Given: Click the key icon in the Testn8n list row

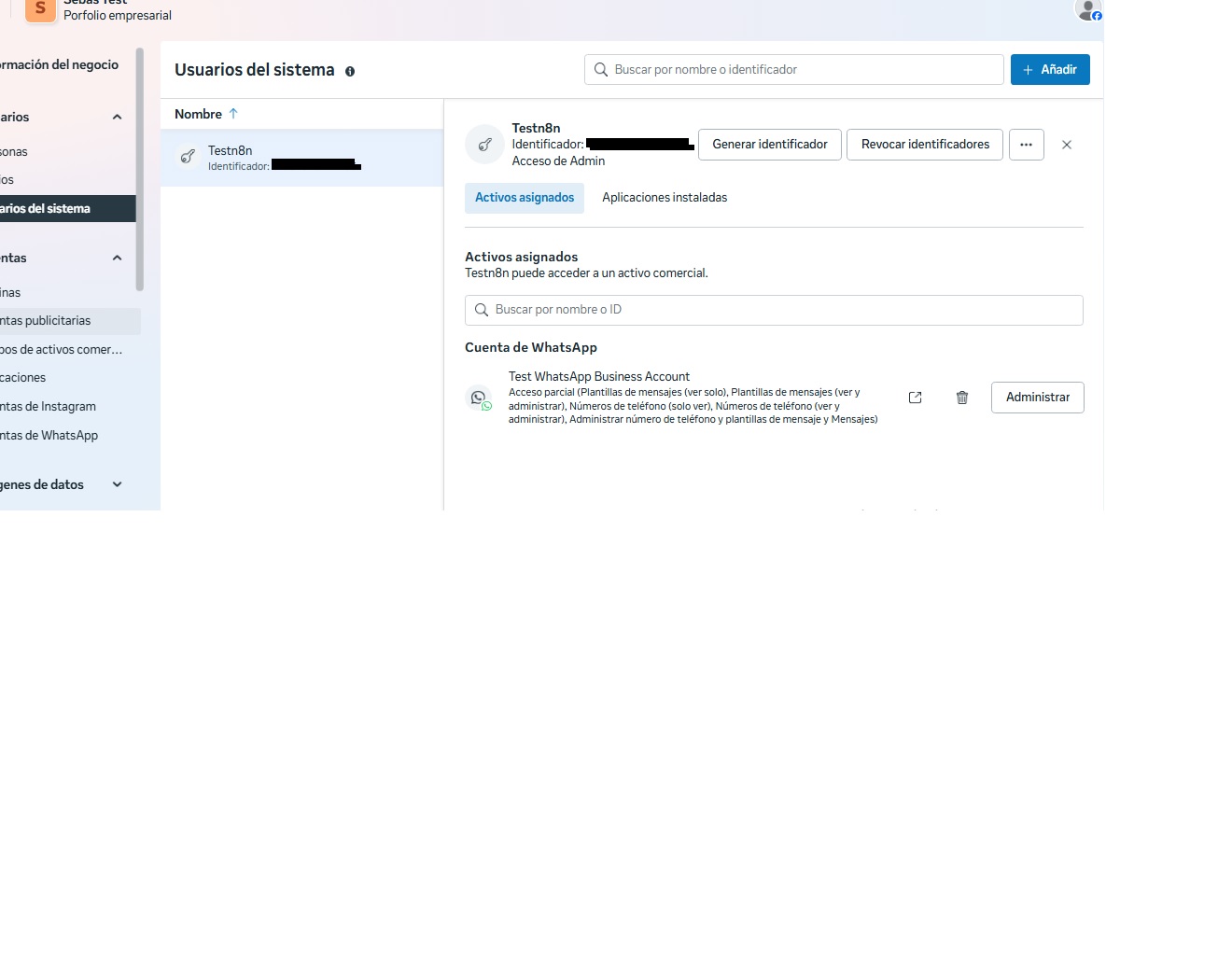Looking at the screenshot, I should (188, 157).
